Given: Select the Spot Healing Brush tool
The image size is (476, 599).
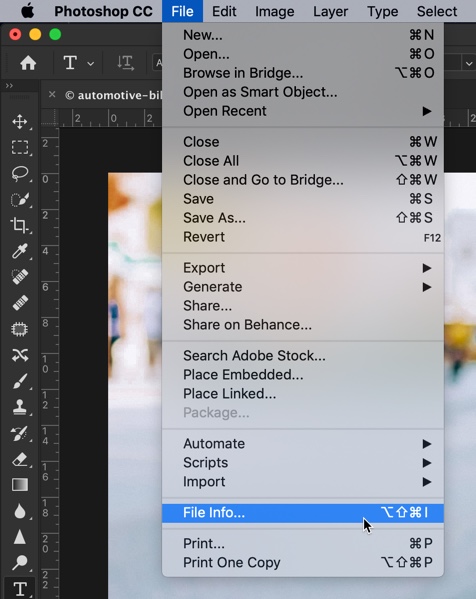Looking at the screenshot, I should (x=19, y=277).
